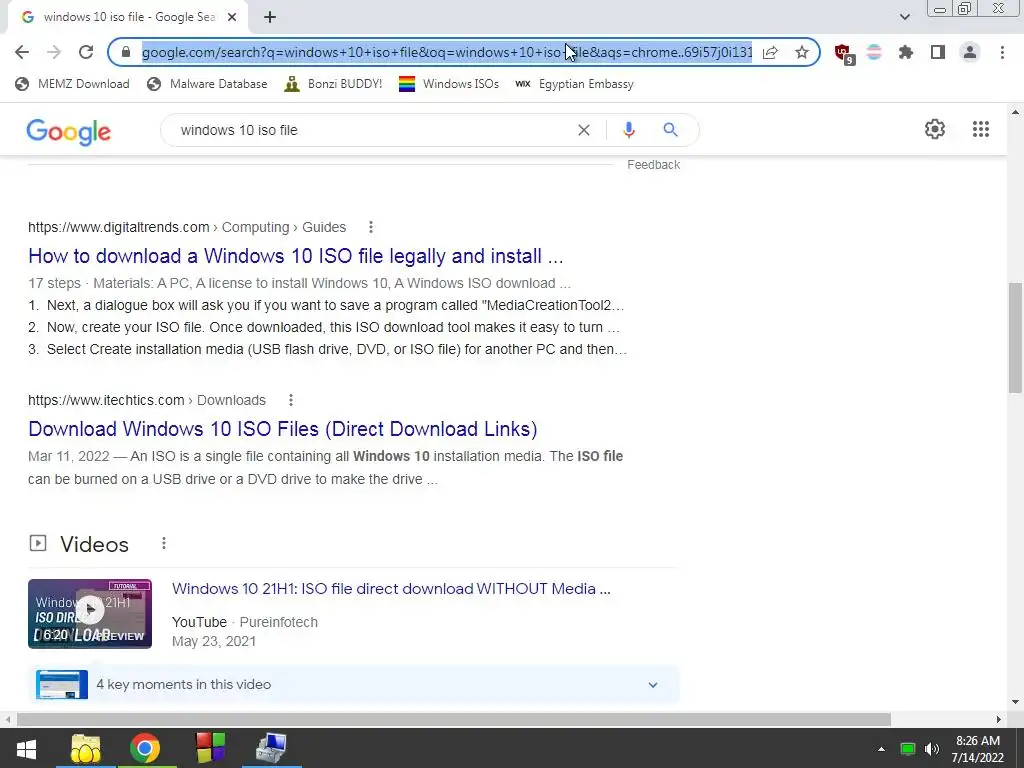The height and width of the screenshot is (768, 1024).
Task: Reload the current page
Action: tap(86, 52)
